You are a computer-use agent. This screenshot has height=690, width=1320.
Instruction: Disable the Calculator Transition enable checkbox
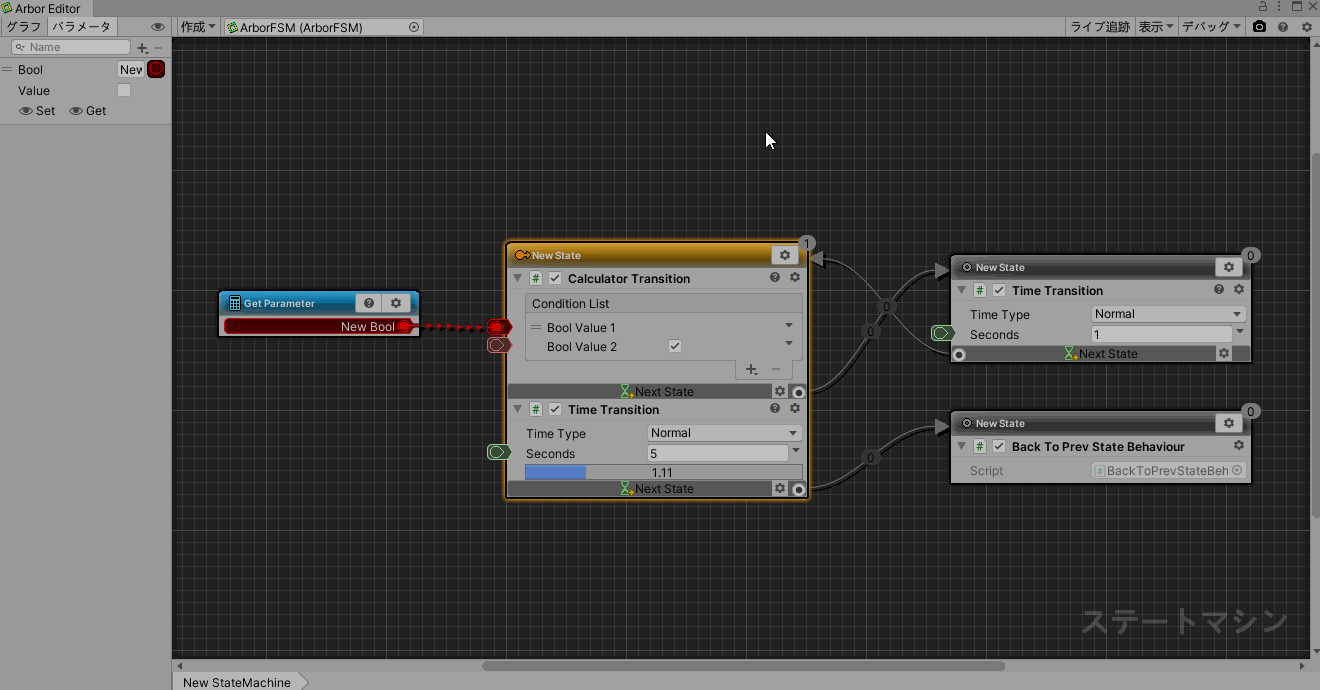tap(555, 279)
